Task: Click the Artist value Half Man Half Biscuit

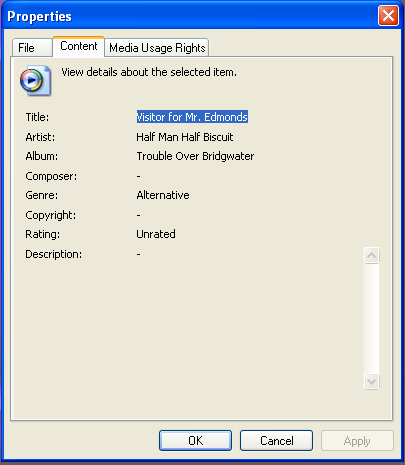Action: coord(185,137)
